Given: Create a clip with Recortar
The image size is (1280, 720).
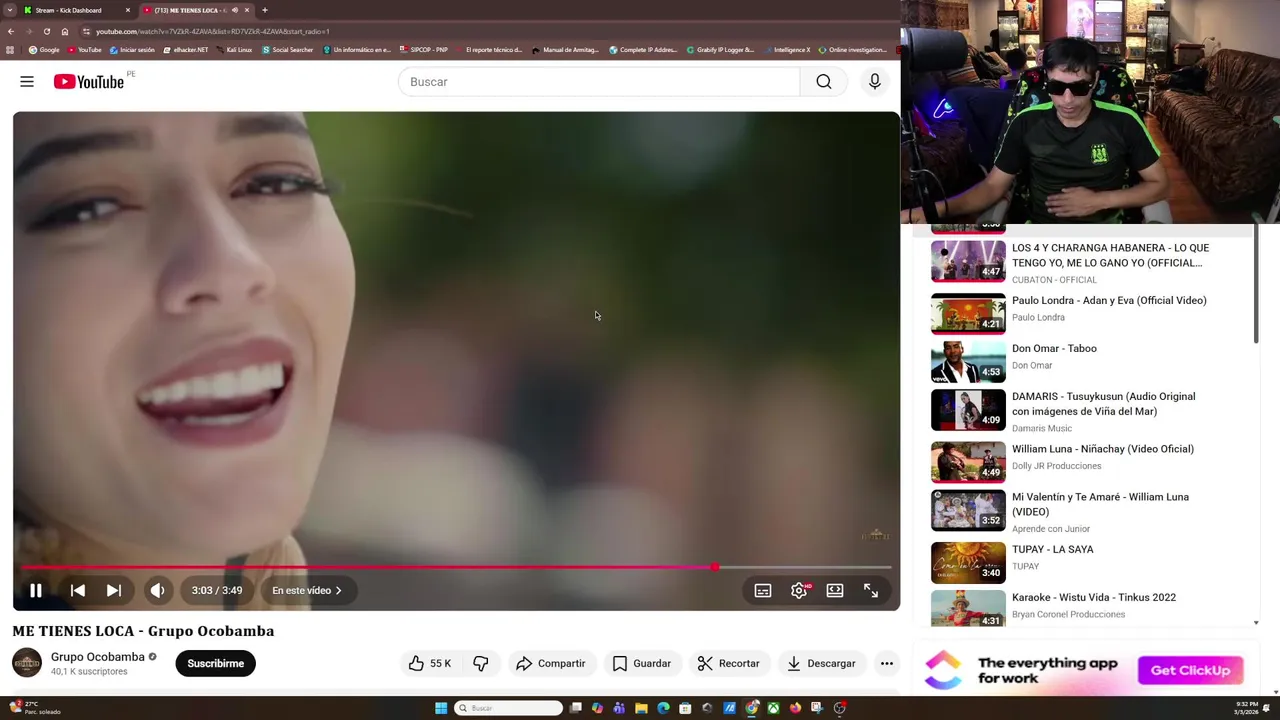Looking at the screenshot, I should pyautogui.click(x=728, y=663).
